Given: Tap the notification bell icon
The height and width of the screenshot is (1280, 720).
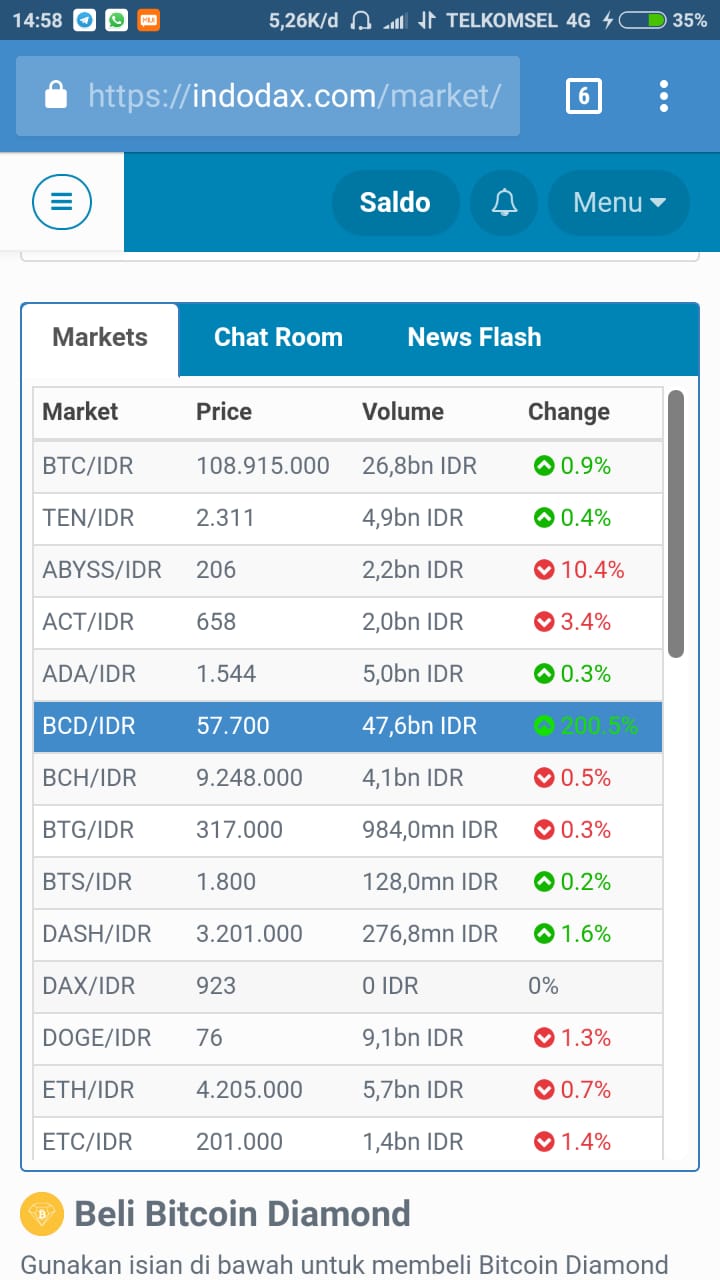Looking at the screenshot, I should [505, 202].
